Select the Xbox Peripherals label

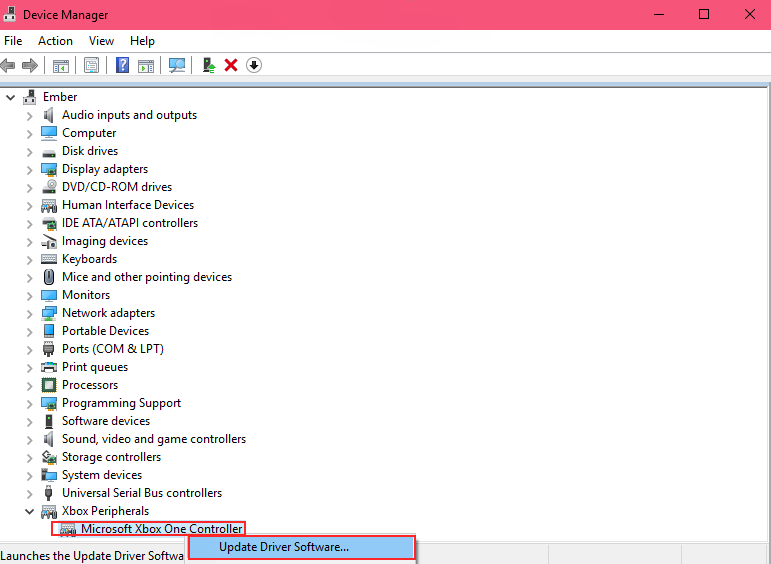(105, 511)
